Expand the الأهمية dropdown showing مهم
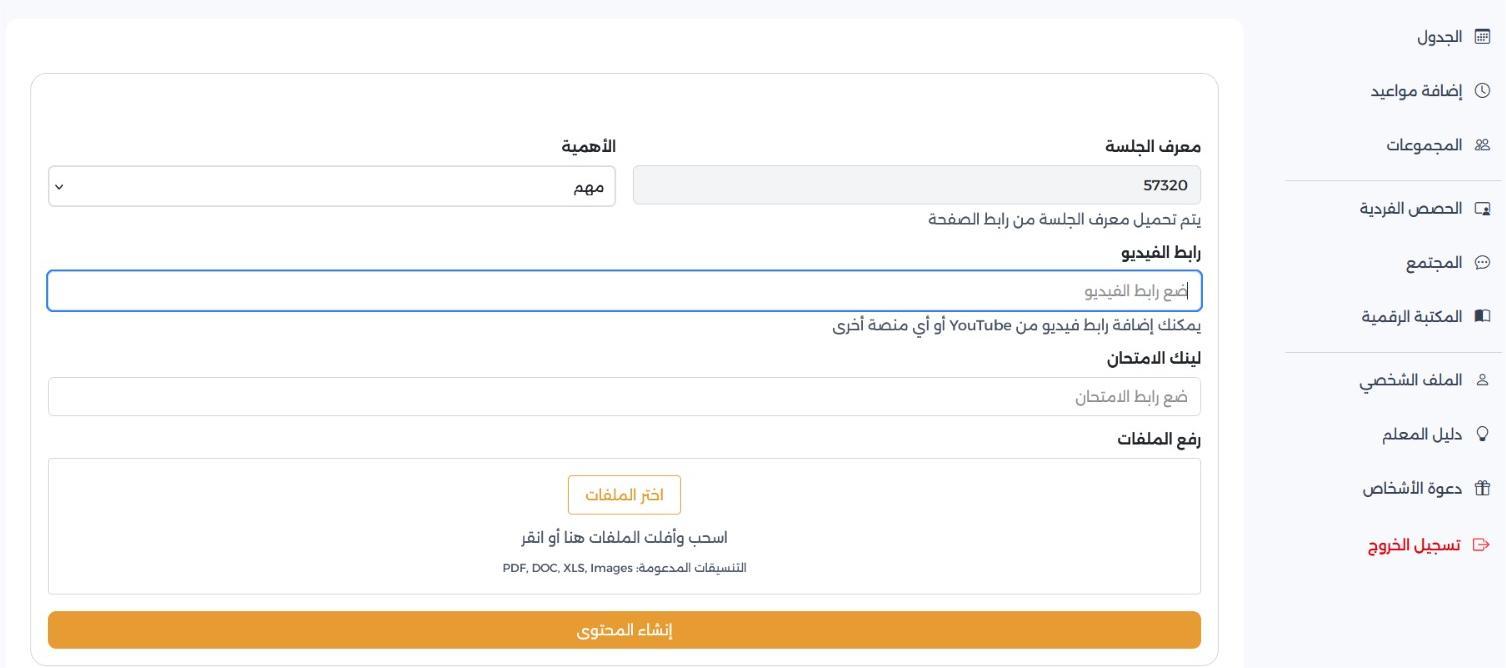Viewport: 1506px width, 668px height. pos(332,187)
